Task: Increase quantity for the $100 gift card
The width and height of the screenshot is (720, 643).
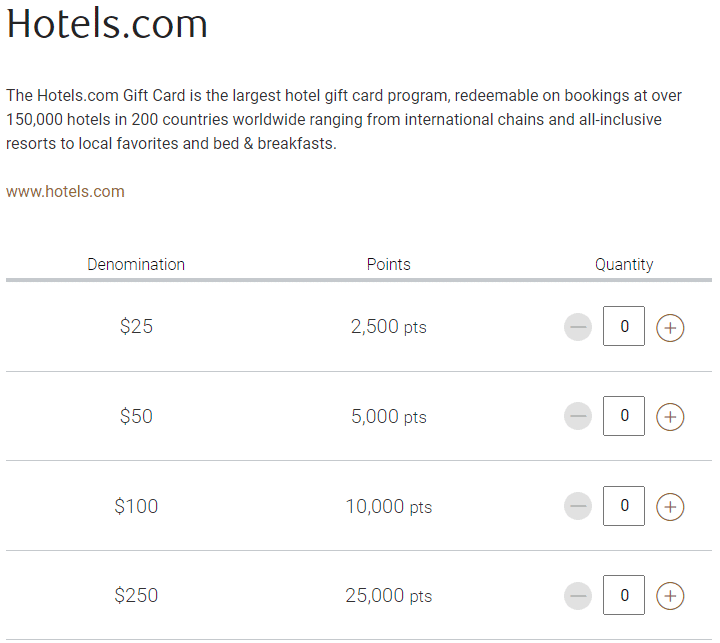Action: [x=670, y=507]
